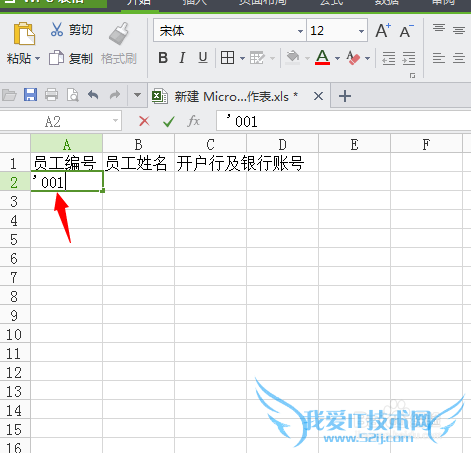The image size is (471, 453).
Task: Click the open folder icon
Action: pyautogui.click(x=9, y=95)
